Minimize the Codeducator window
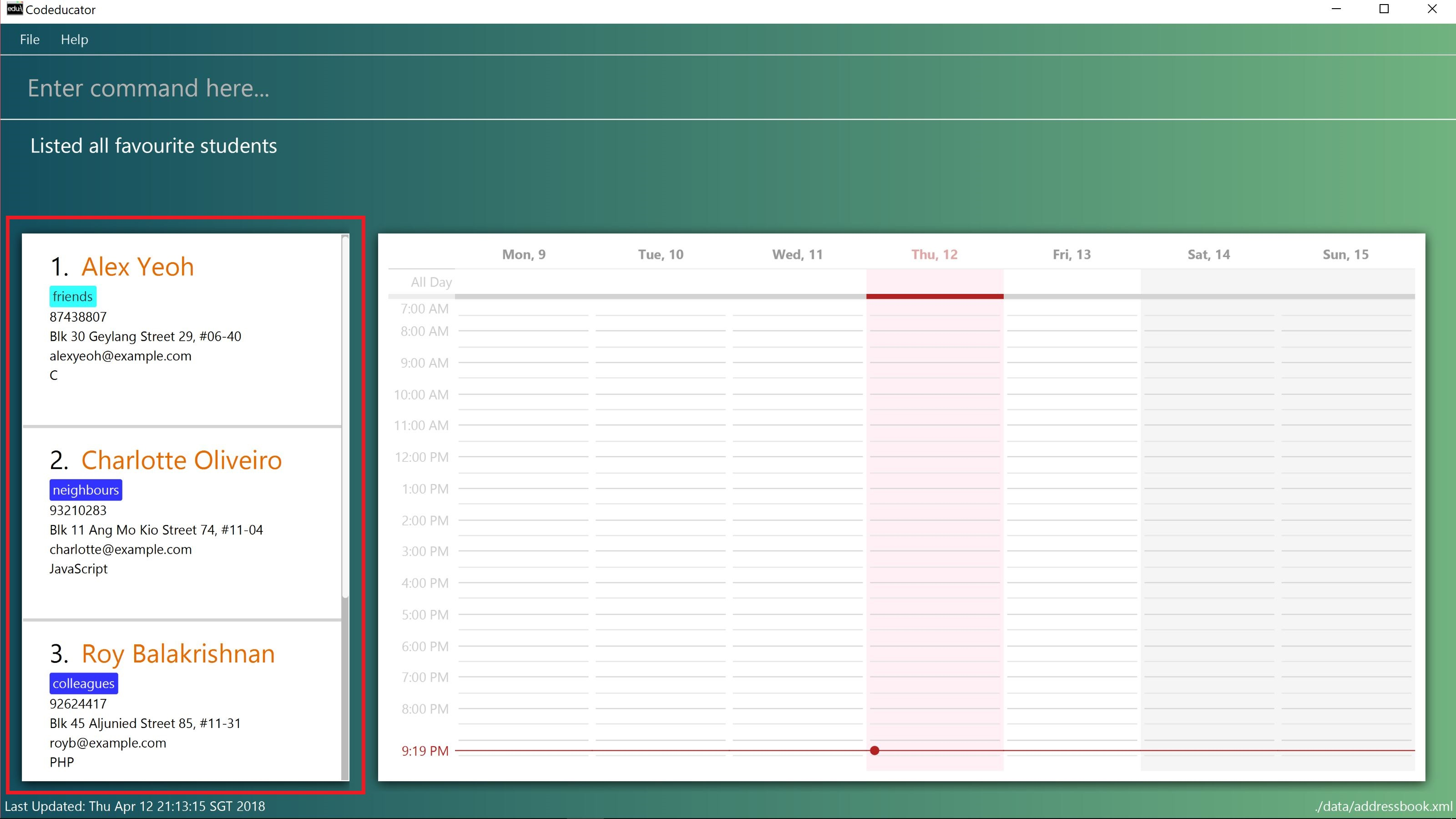The width and height of the screenshot is (1456, 819). tap(1336, 9)
